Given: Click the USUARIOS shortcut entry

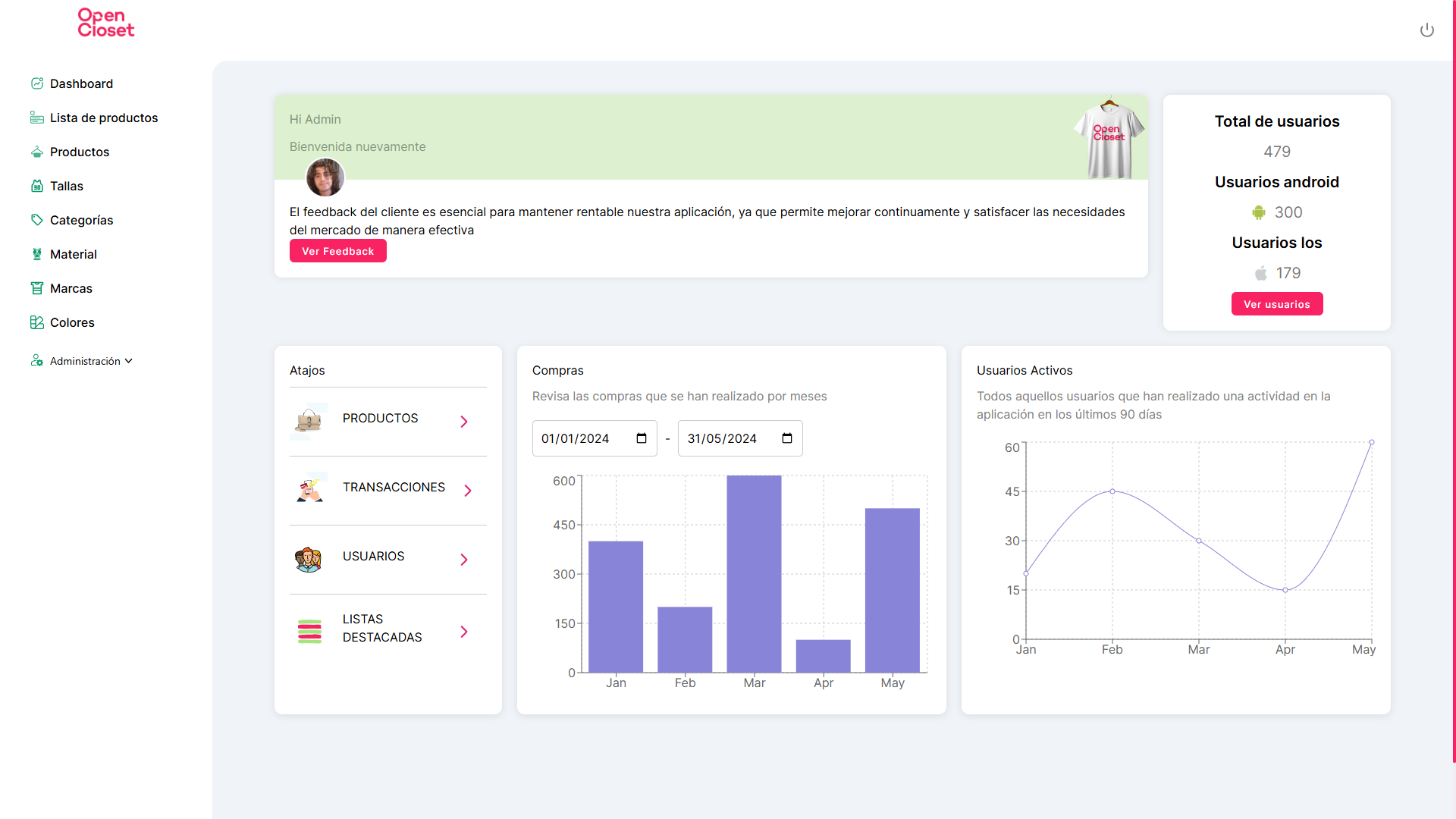Looking at the screenshot, I should coord(373,557).
